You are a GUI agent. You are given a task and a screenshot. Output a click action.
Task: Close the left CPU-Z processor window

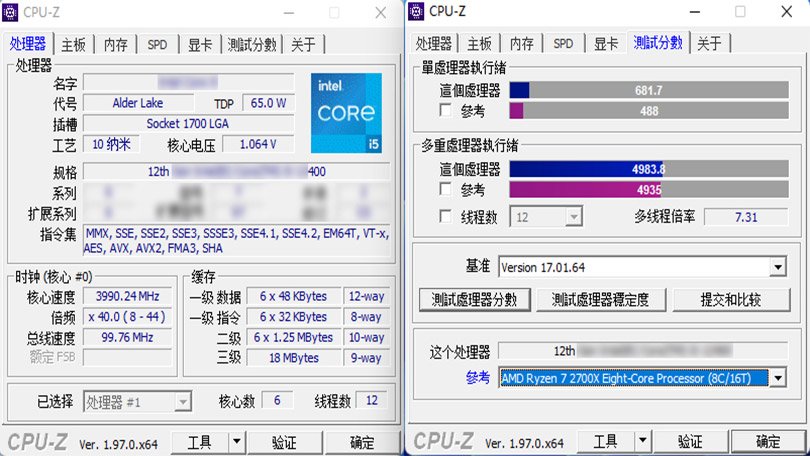pos(381,12)
